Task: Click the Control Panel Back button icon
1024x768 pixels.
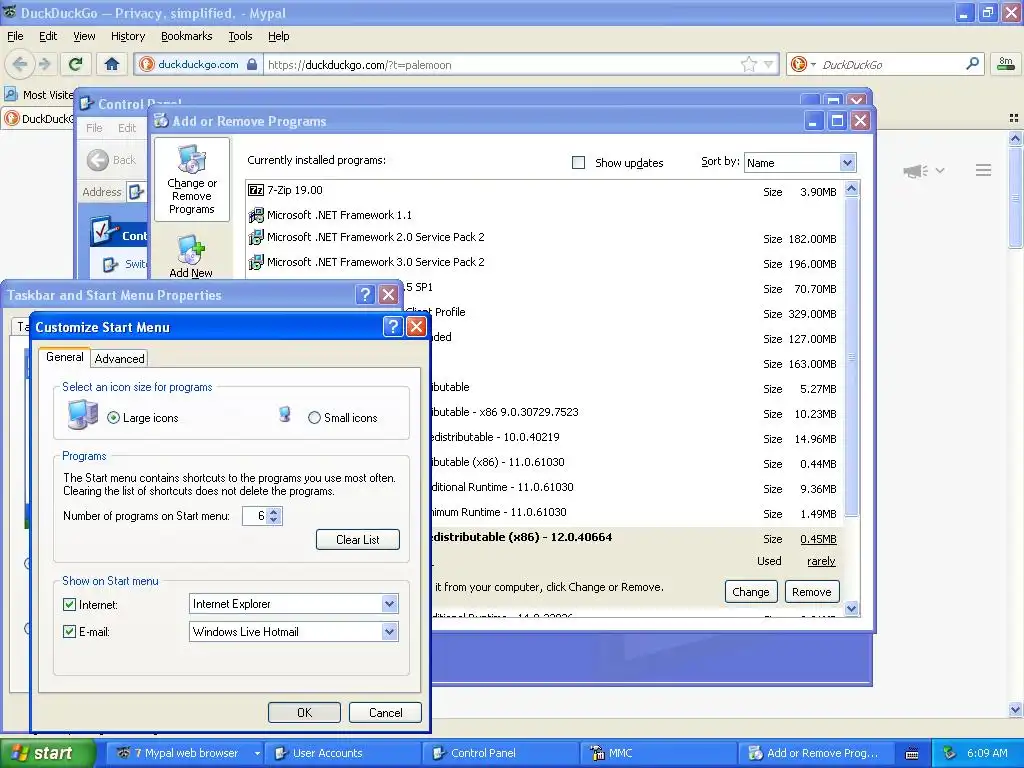Action: (x=98, y=160)
